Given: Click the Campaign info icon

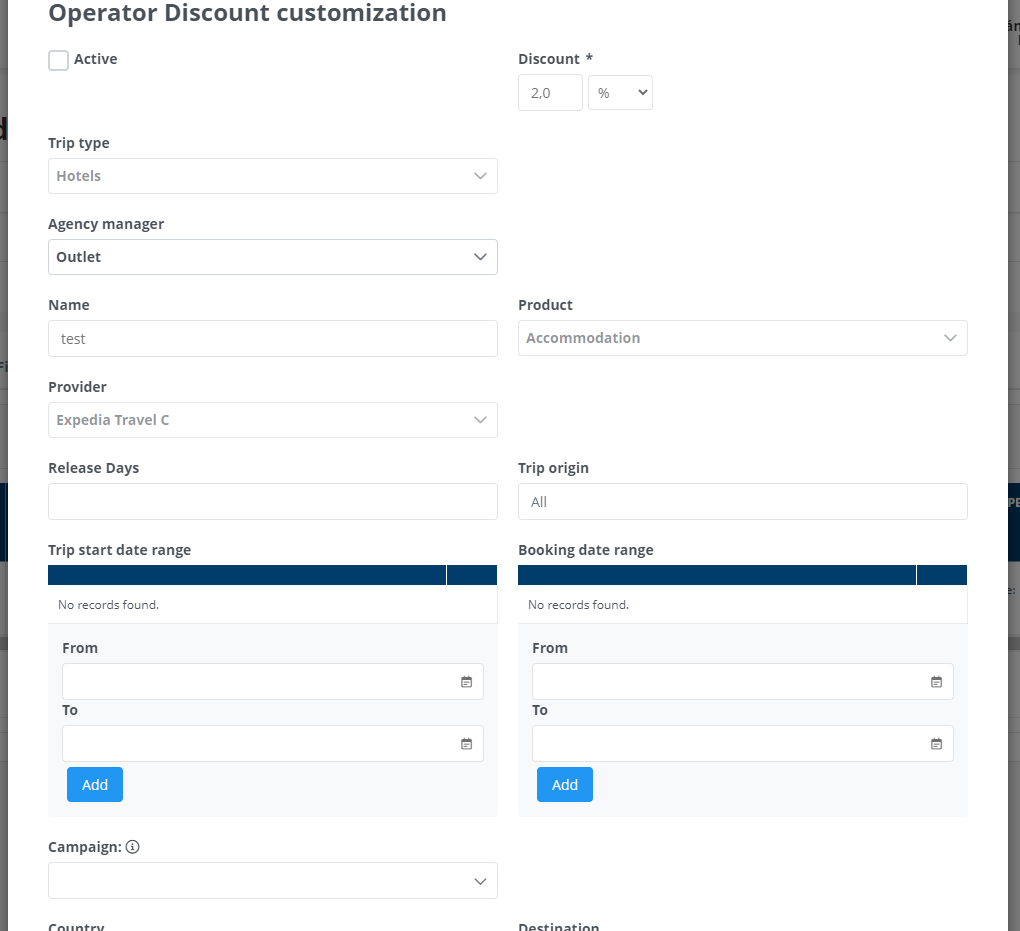Looking at the screenshot, I should pos(133,847).
